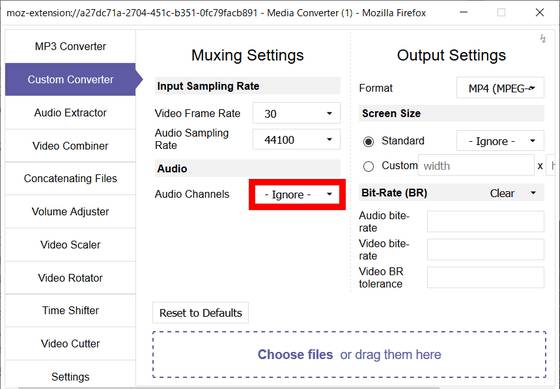
Task: Open the Audio Sampling Rate dropdown
Action: point(296,139)
